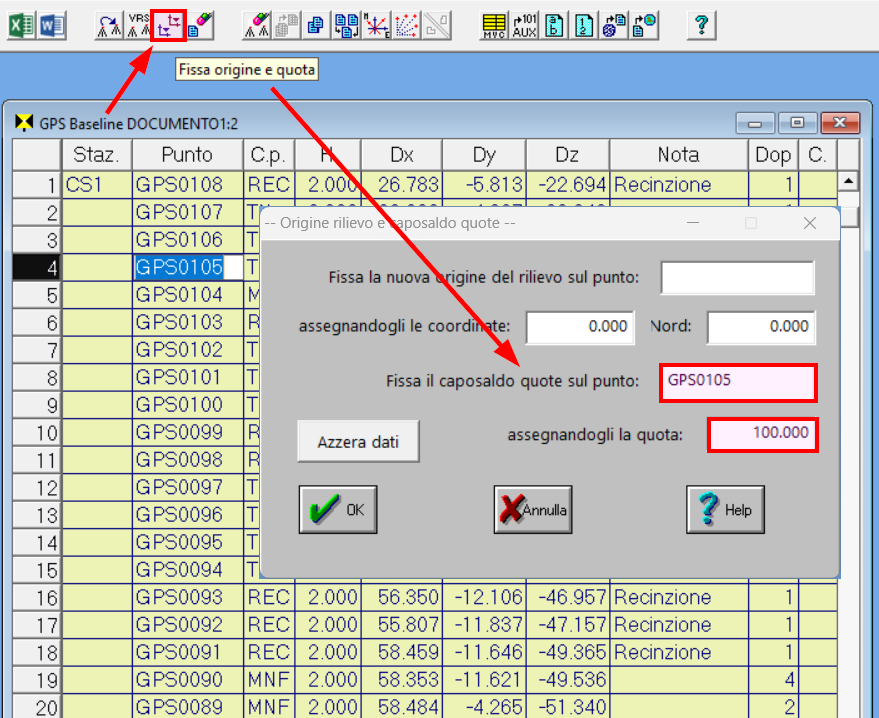
Task: Click the Excel export icon
Action: (x=22, y=25)
